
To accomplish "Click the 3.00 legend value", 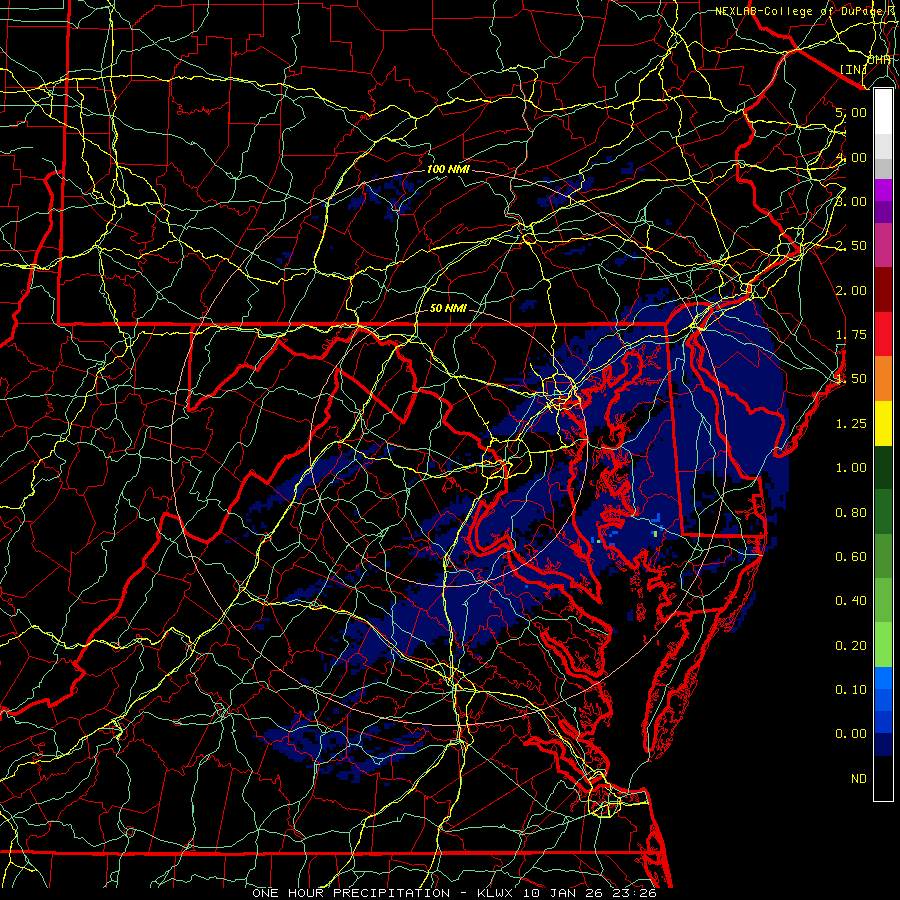I will point(851,201).
